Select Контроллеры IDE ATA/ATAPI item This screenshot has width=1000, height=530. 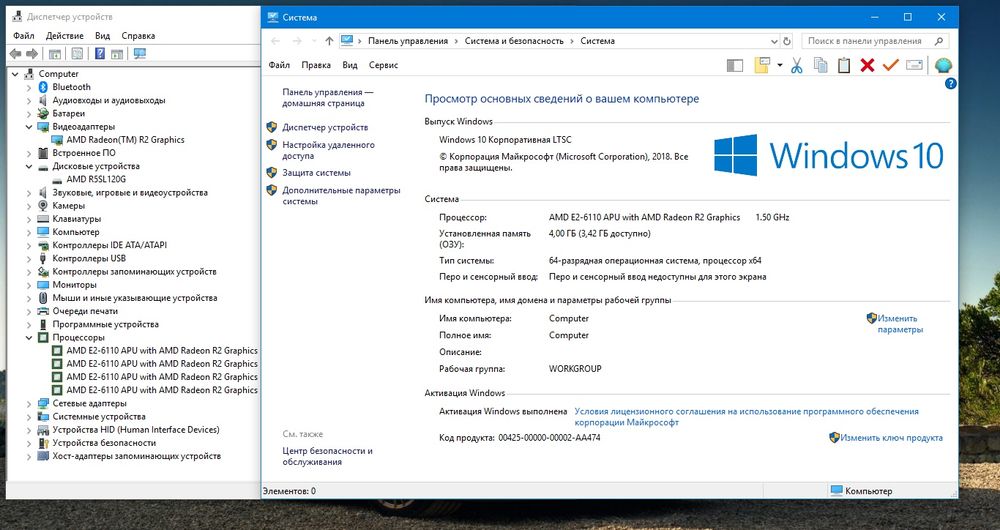point(110,245)
